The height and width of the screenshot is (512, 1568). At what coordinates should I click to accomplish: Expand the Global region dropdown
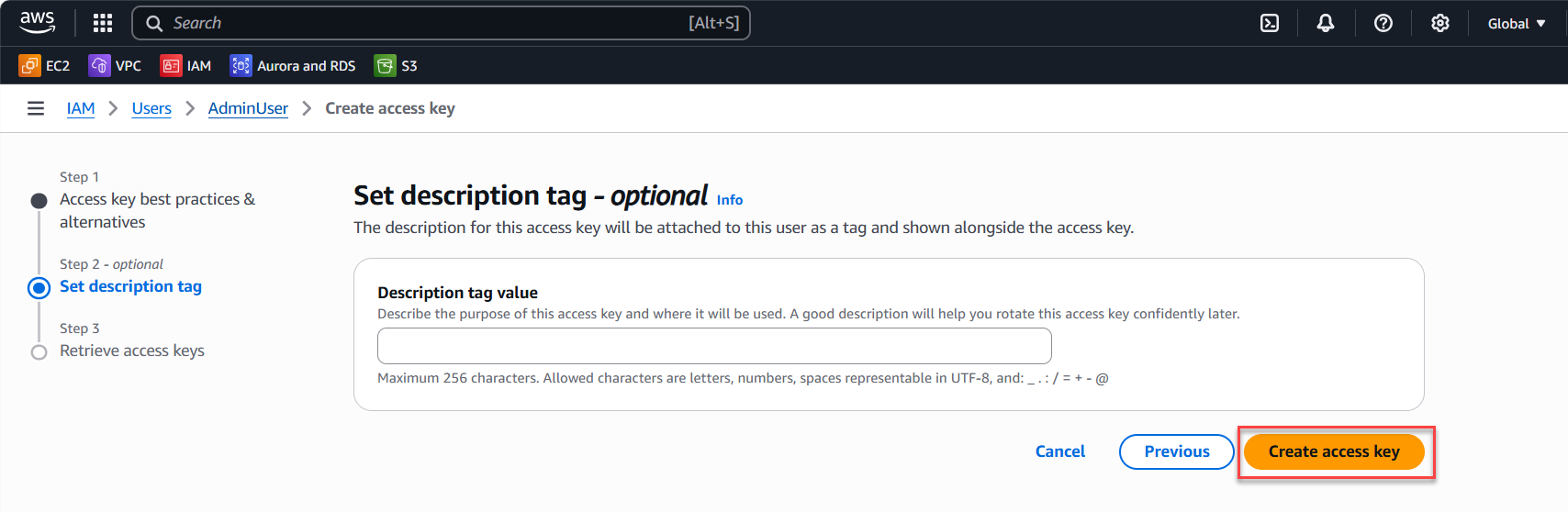click(1517, 24)
